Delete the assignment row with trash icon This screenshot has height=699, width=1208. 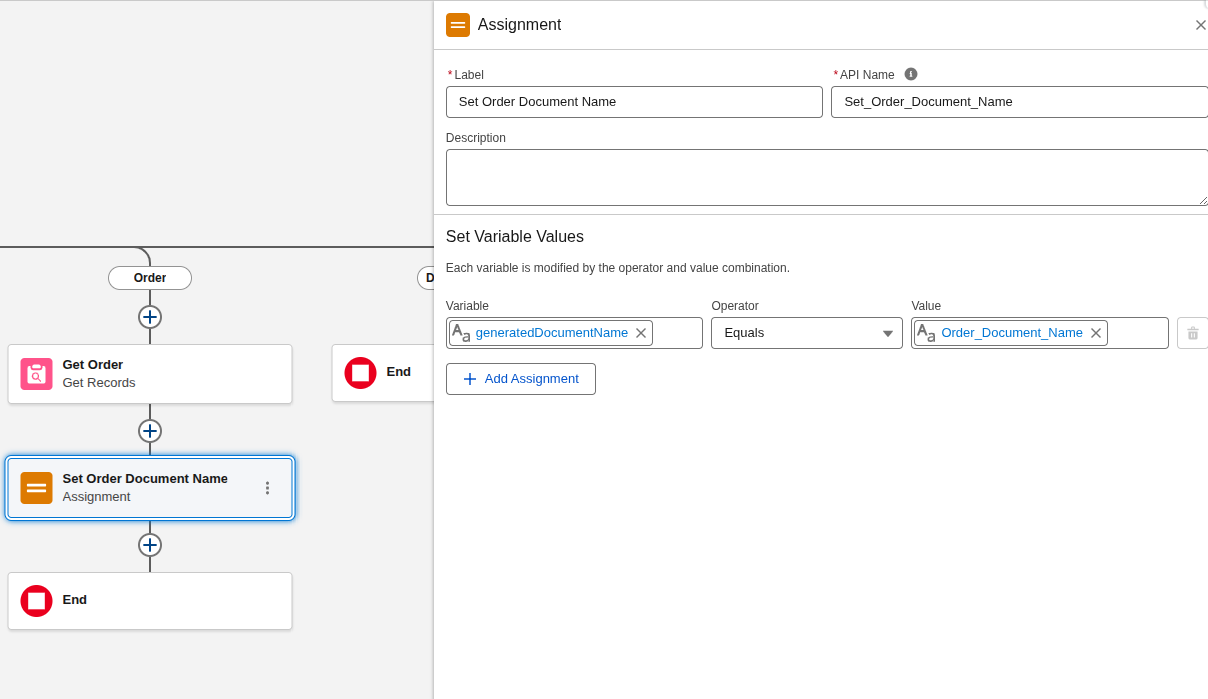coord(1192,333)
